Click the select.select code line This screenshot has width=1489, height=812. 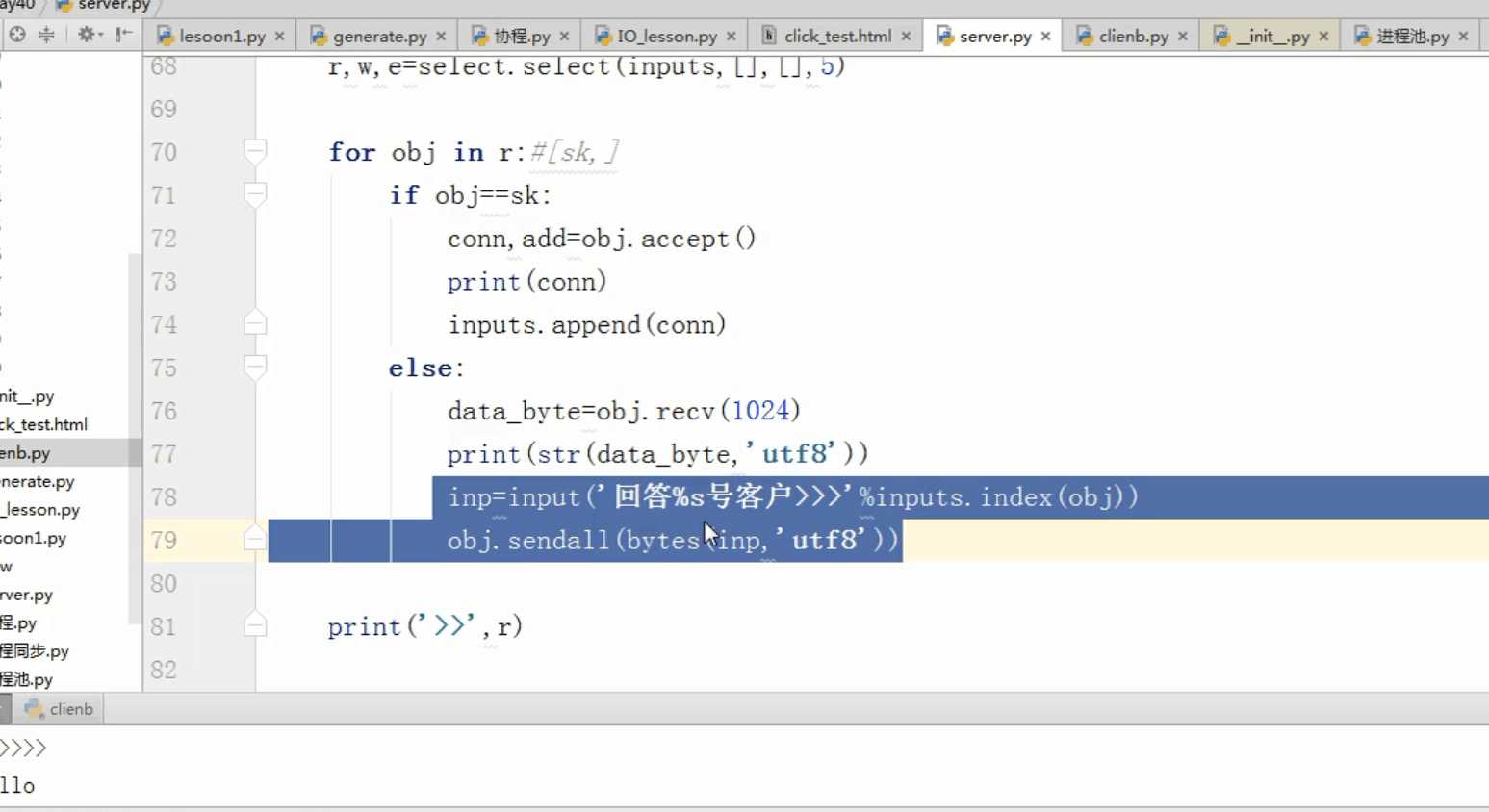(x=586, y=66)
